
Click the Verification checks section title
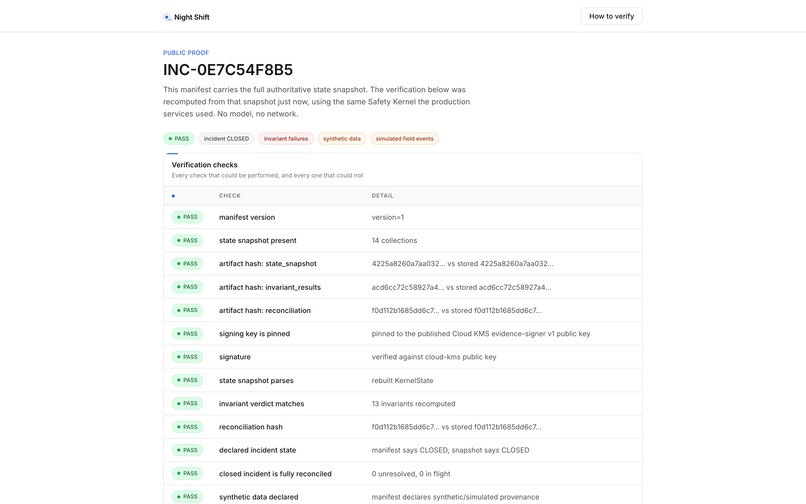(205, 165)
